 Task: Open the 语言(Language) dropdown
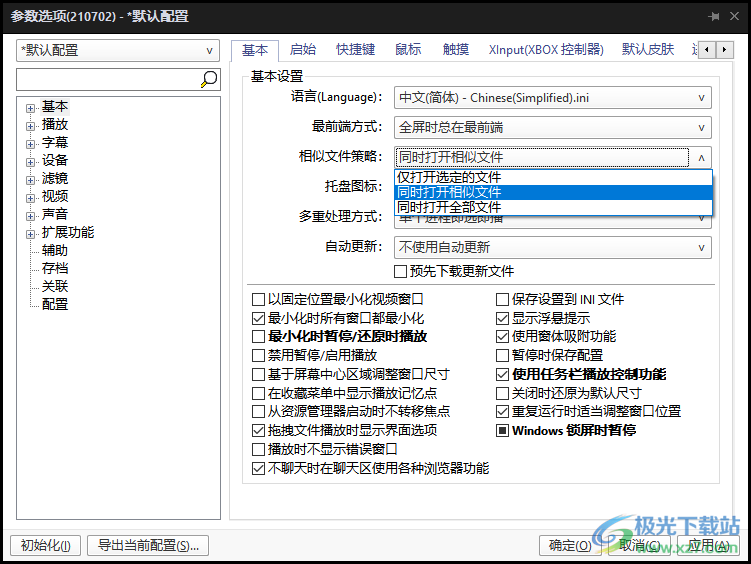[x=552, y=97]
